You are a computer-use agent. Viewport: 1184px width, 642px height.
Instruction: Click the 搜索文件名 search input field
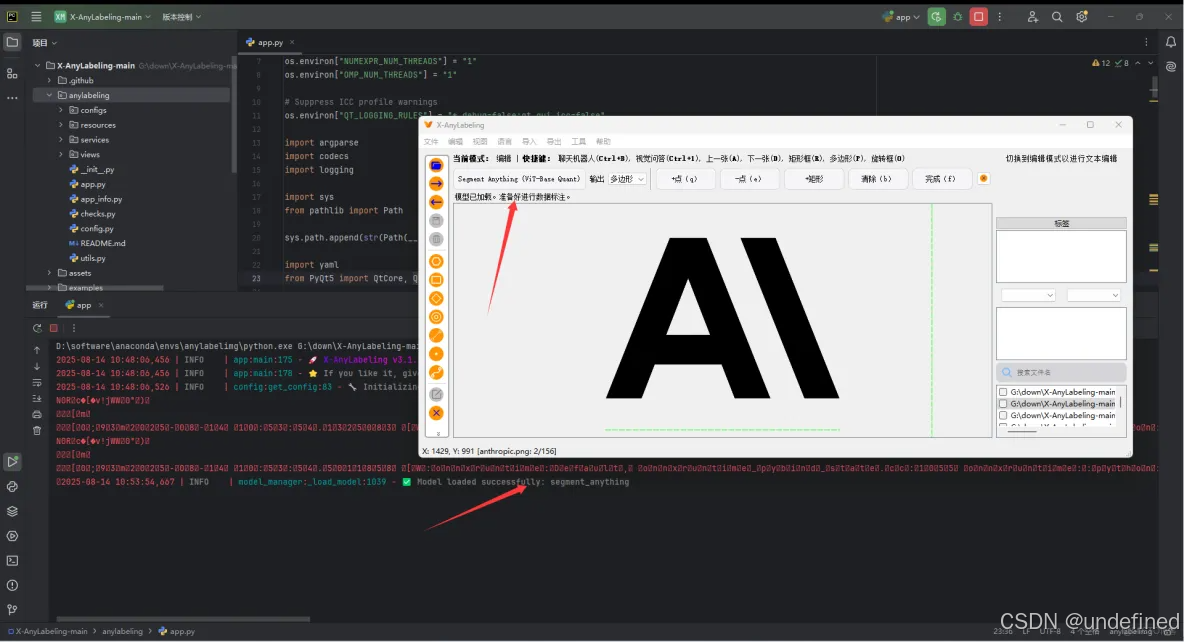coord(1060,371)
